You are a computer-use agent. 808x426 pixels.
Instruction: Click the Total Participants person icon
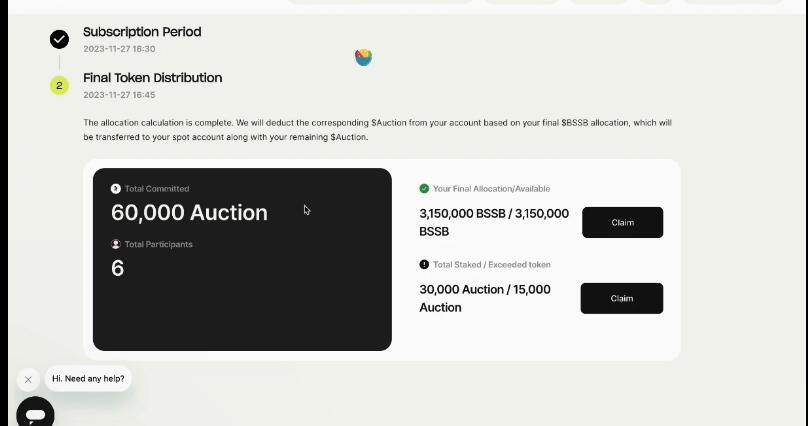coord(115,244)
